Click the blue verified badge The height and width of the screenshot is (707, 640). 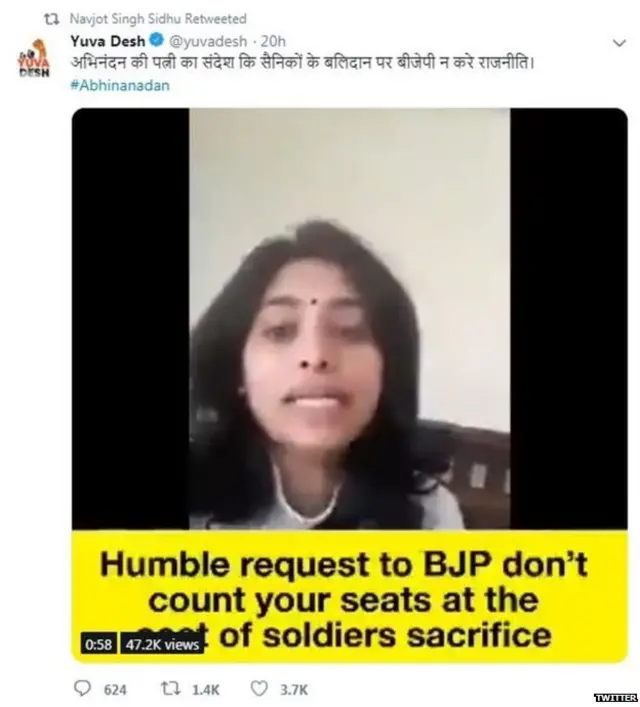point(157,41)
